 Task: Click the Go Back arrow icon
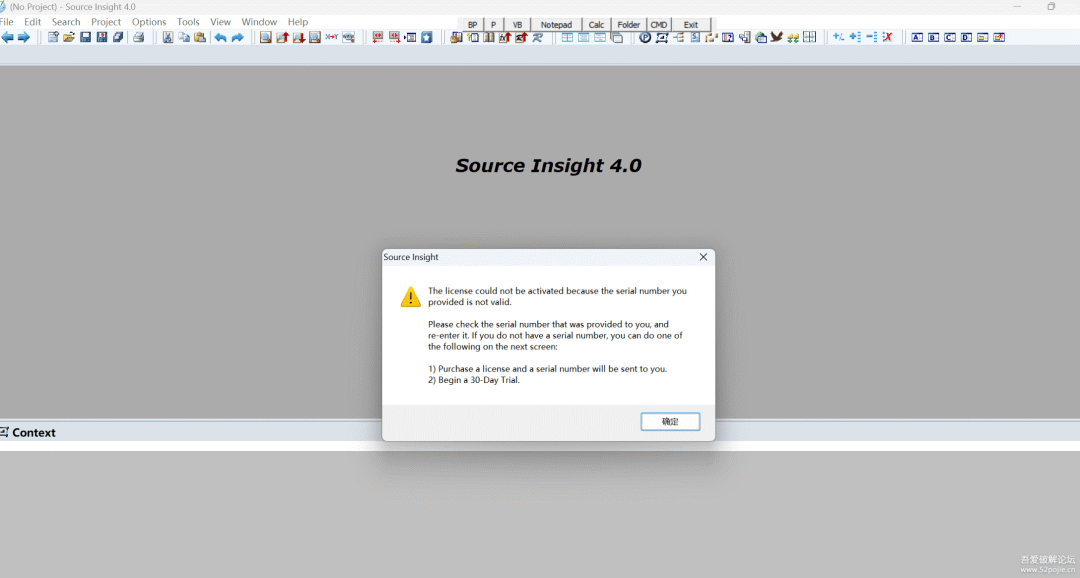tap(8, 38)
